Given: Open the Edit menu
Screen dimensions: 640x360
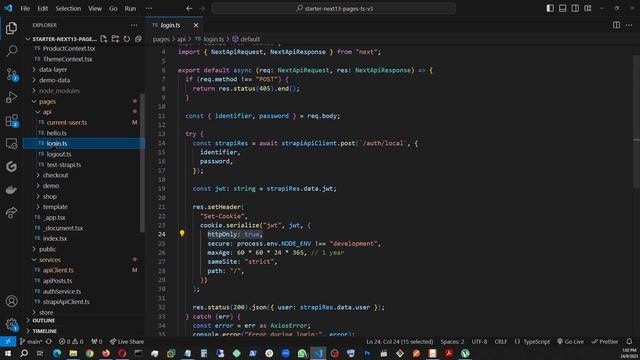Looking at the screenshot, I should point(42,8).
